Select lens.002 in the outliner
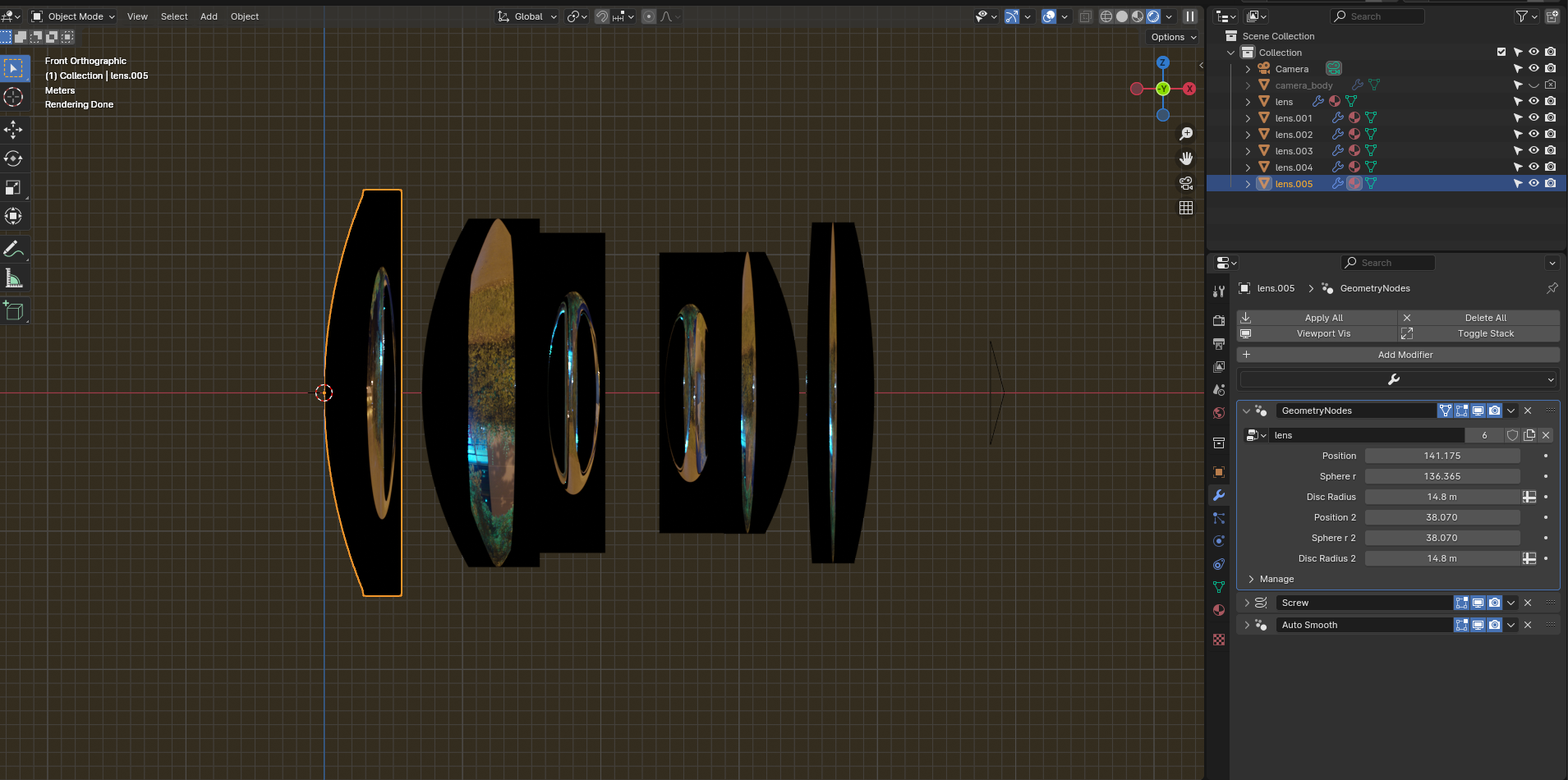The height and width of the screenshot is (780, 1568). 1294,135
